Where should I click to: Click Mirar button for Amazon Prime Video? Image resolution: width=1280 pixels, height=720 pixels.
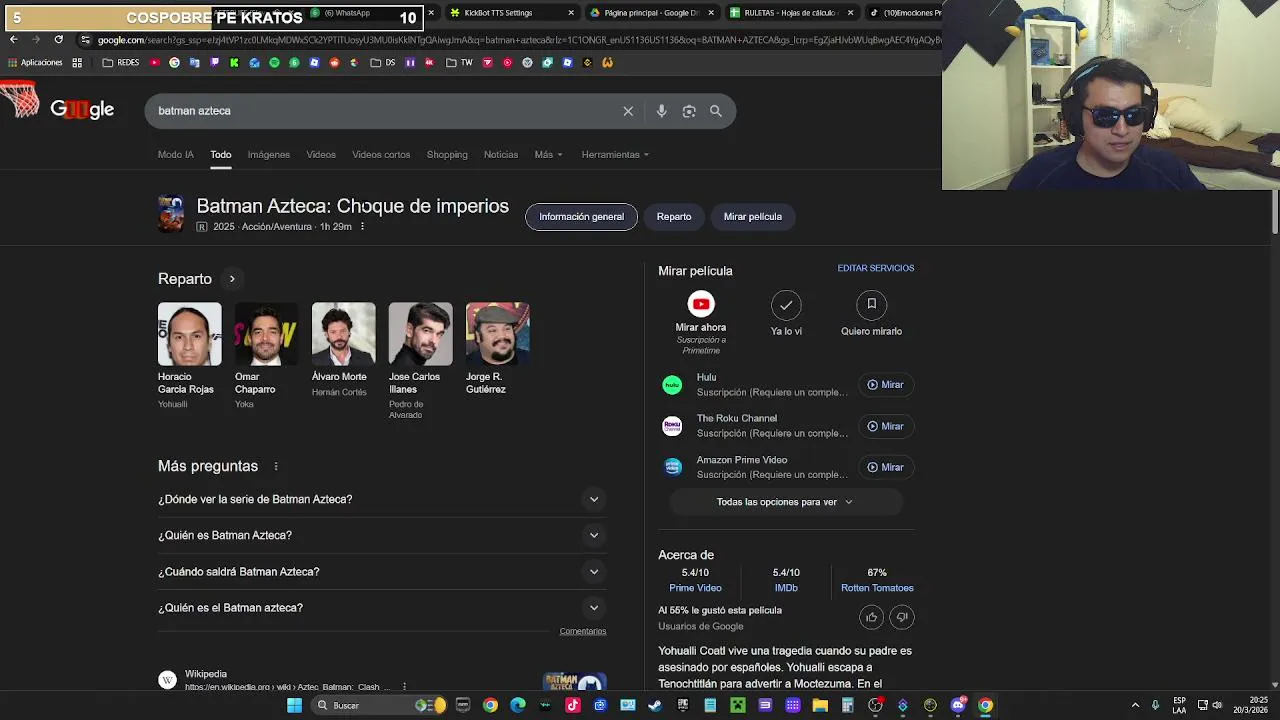(x=886, y=467)
